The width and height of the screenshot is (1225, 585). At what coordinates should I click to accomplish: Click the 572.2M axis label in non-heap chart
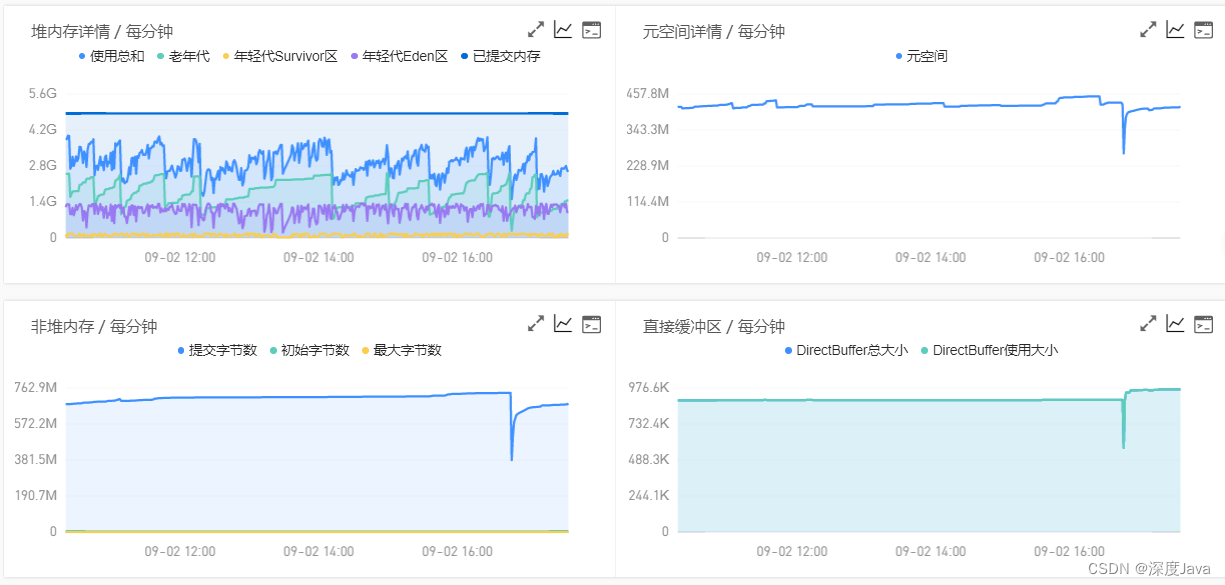coord(35,423)
